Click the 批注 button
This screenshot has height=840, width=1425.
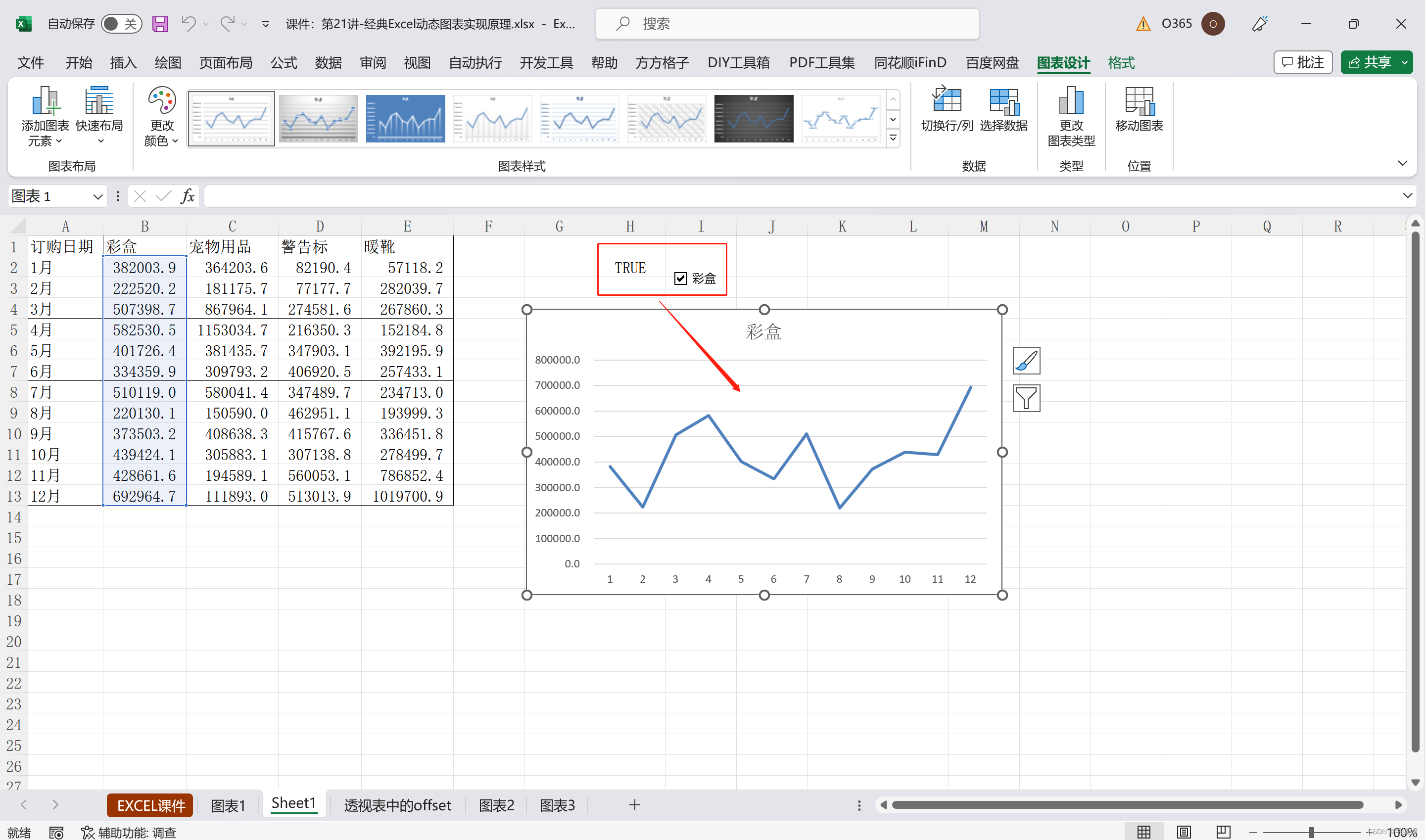pos(1303,62)
